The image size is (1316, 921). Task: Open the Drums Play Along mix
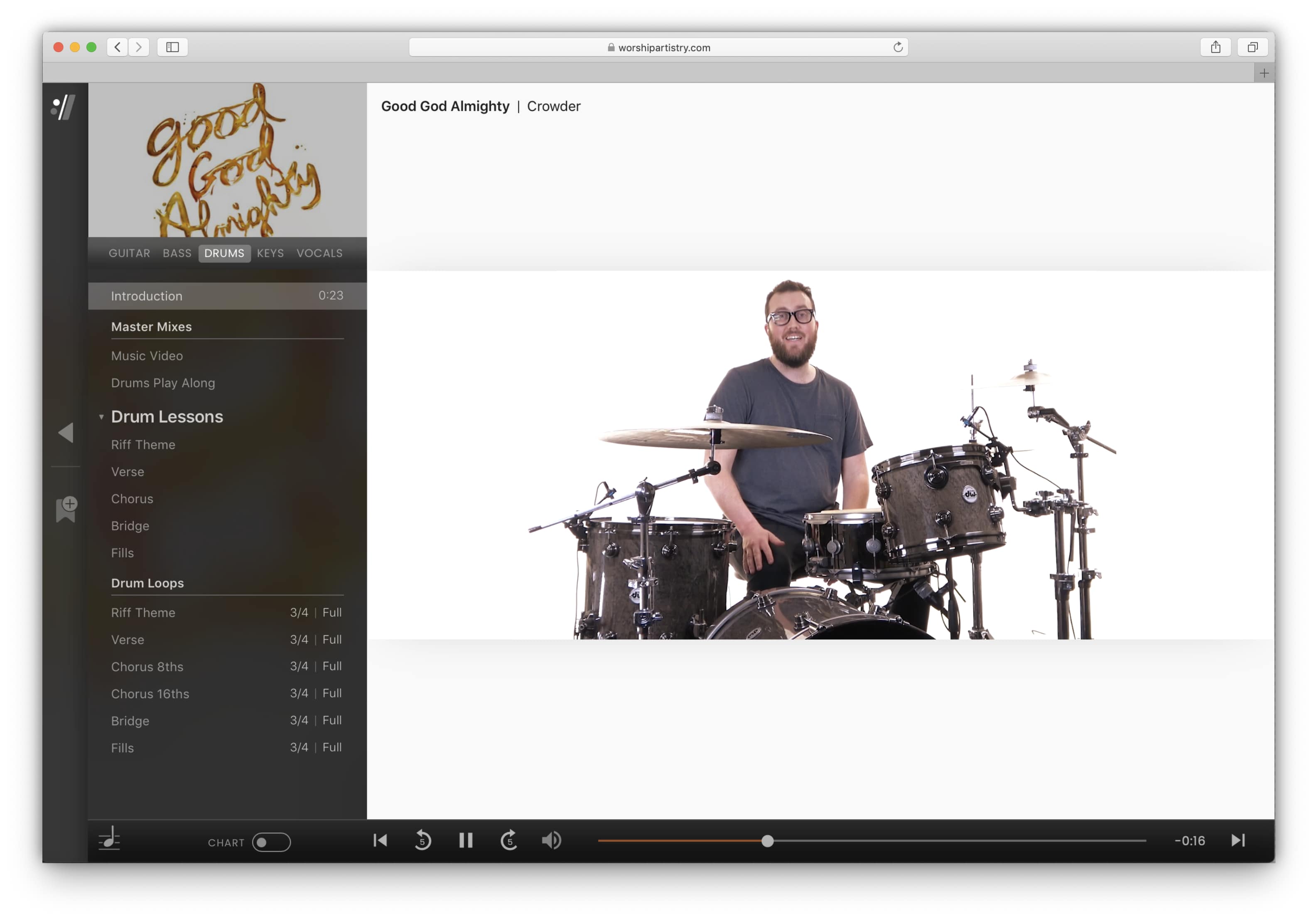point(163,383)
